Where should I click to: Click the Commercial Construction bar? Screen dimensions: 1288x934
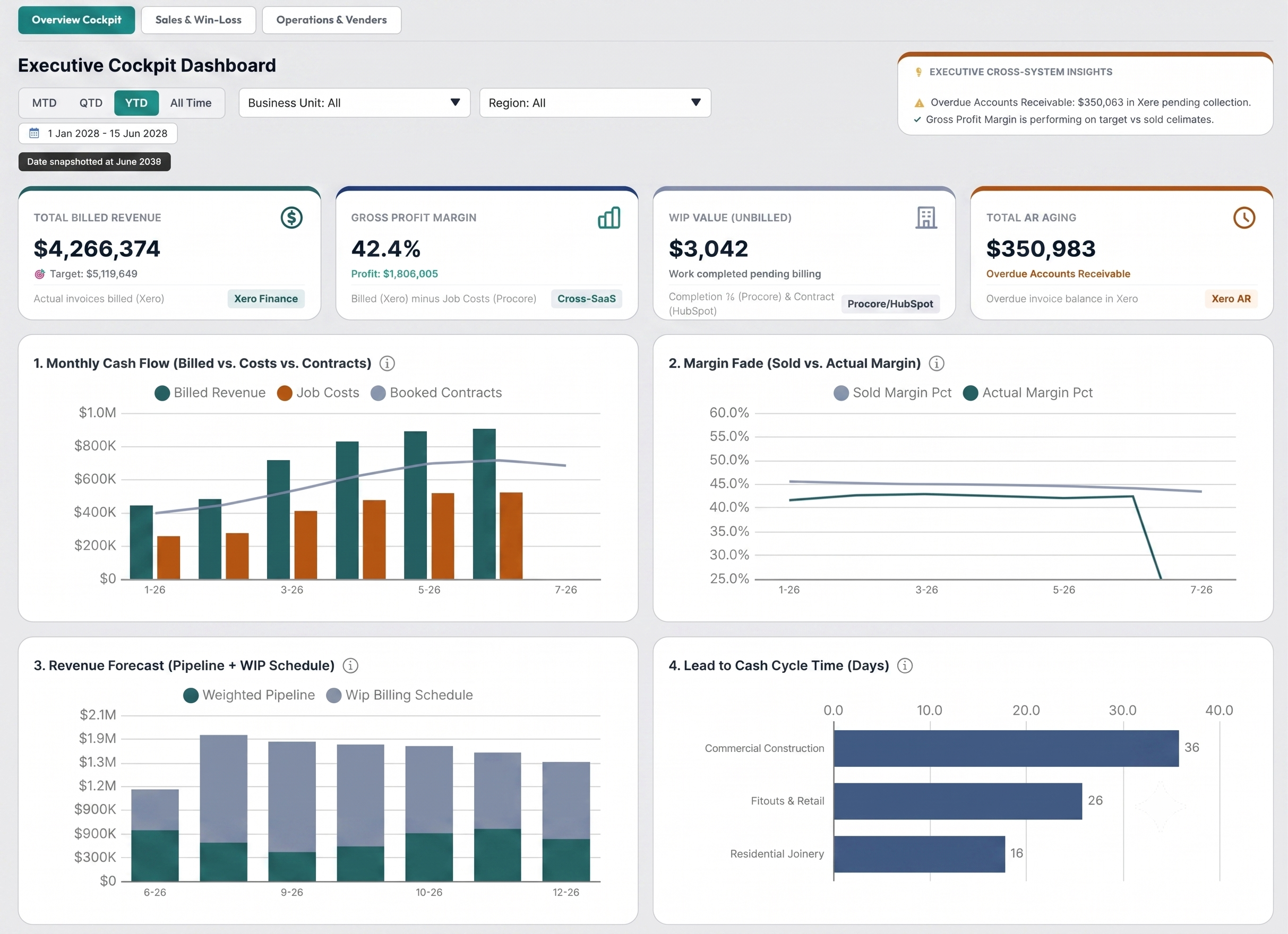pos(1006,748)
